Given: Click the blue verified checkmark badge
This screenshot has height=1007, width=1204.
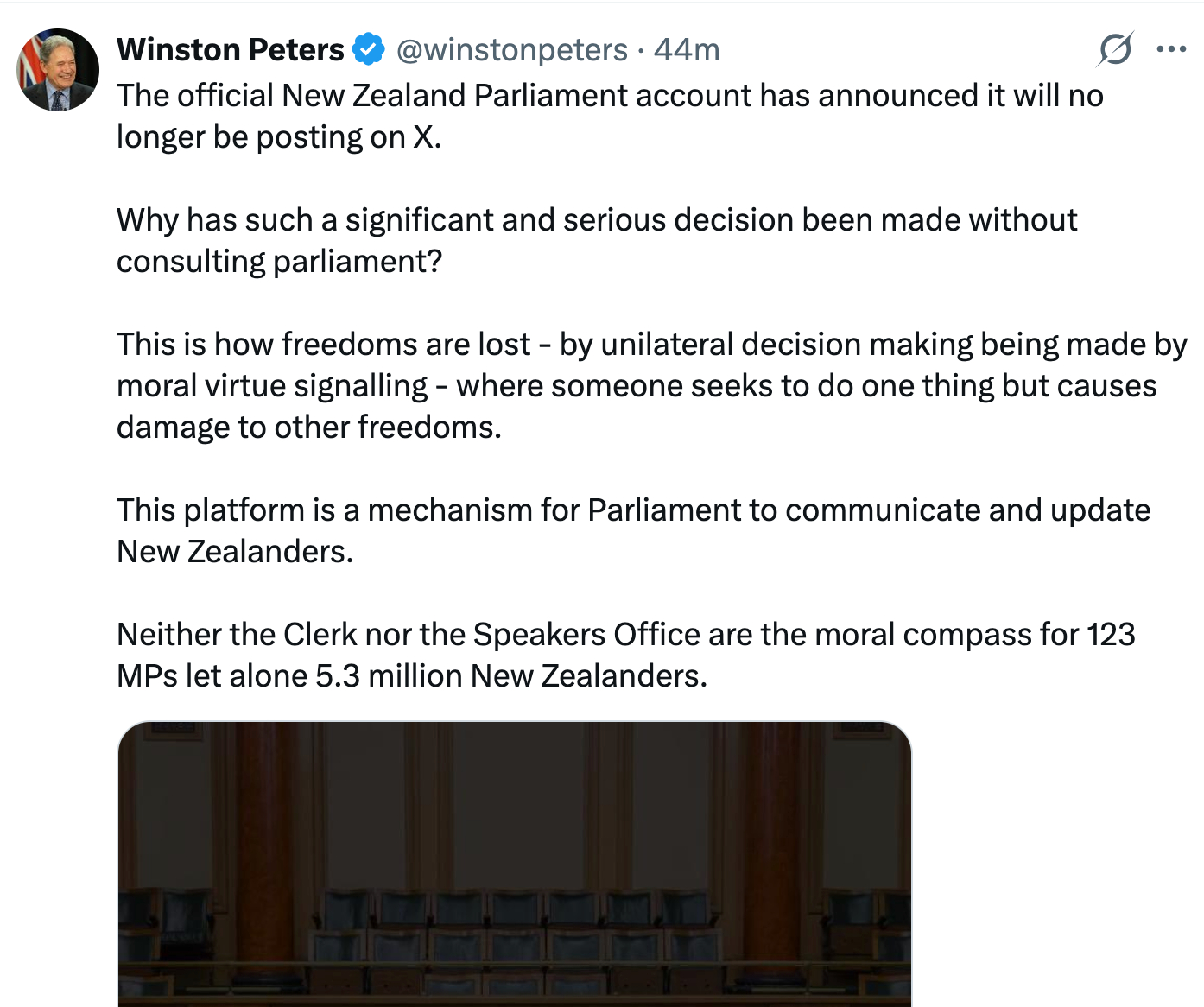Looking at the screenshot, I should click(370, 49).
